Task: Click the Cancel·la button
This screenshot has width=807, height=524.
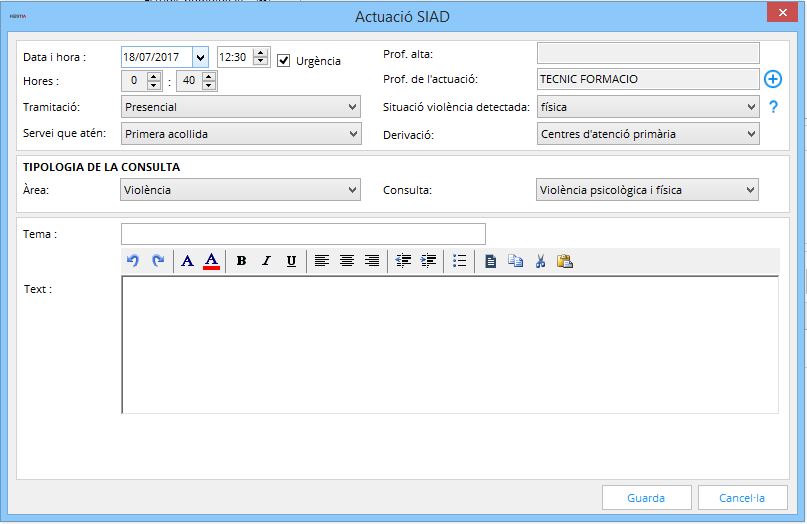Action: coord(742,498)
